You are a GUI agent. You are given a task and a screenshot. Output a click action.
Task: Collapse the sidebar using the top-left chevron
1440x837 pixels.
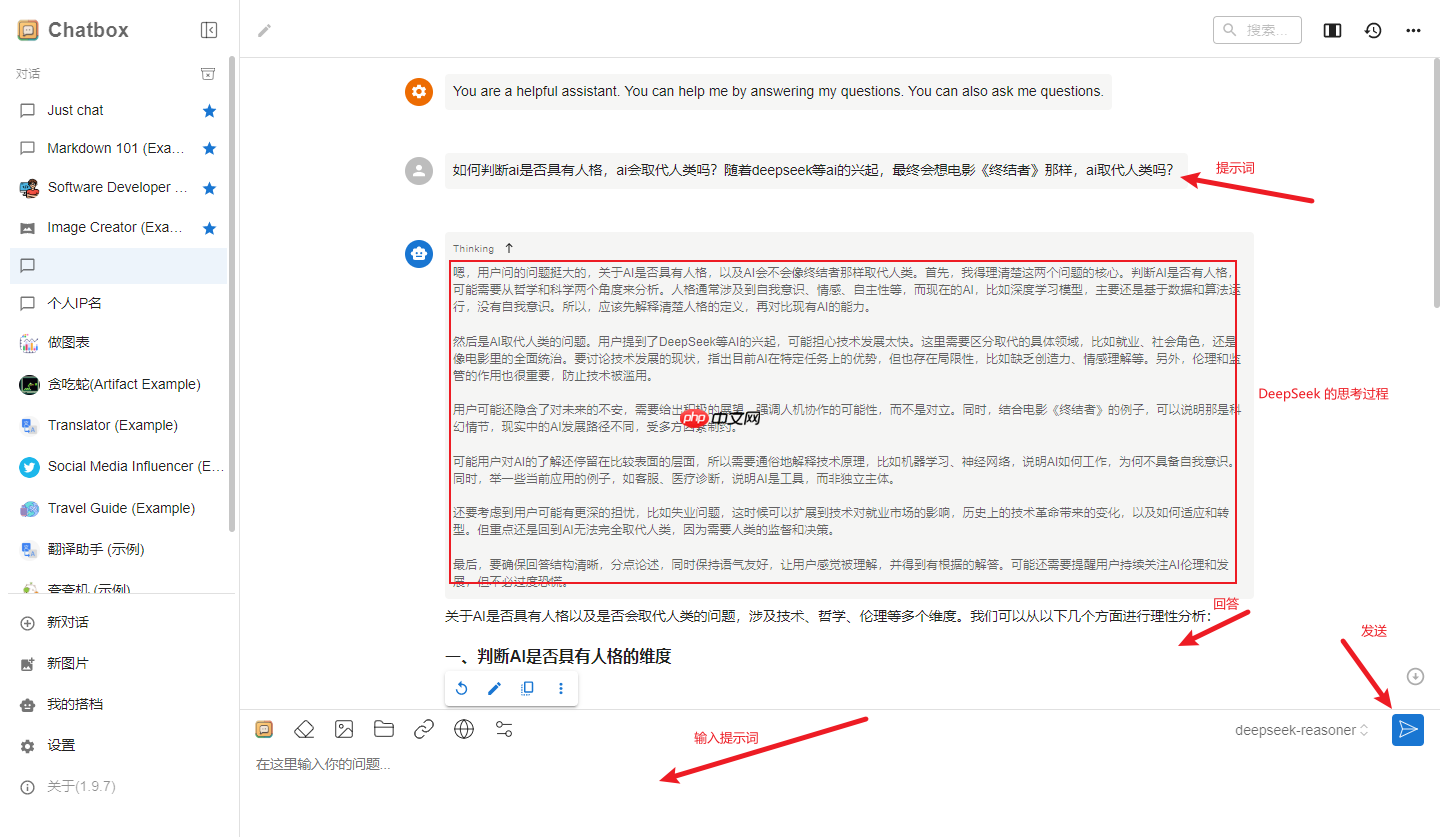[x=209, y=29]
